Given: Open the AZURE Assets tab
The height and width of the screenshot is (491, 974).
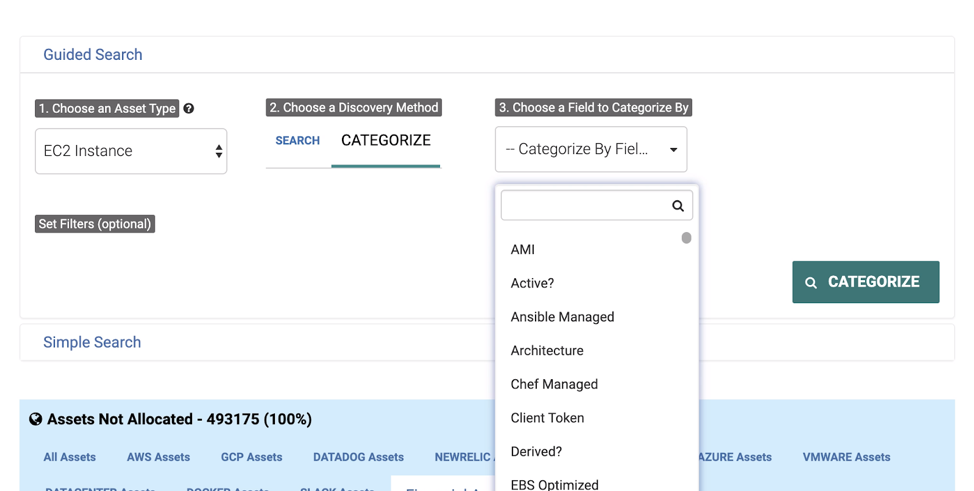Looking at the screenshot, I should coord(735,457).
